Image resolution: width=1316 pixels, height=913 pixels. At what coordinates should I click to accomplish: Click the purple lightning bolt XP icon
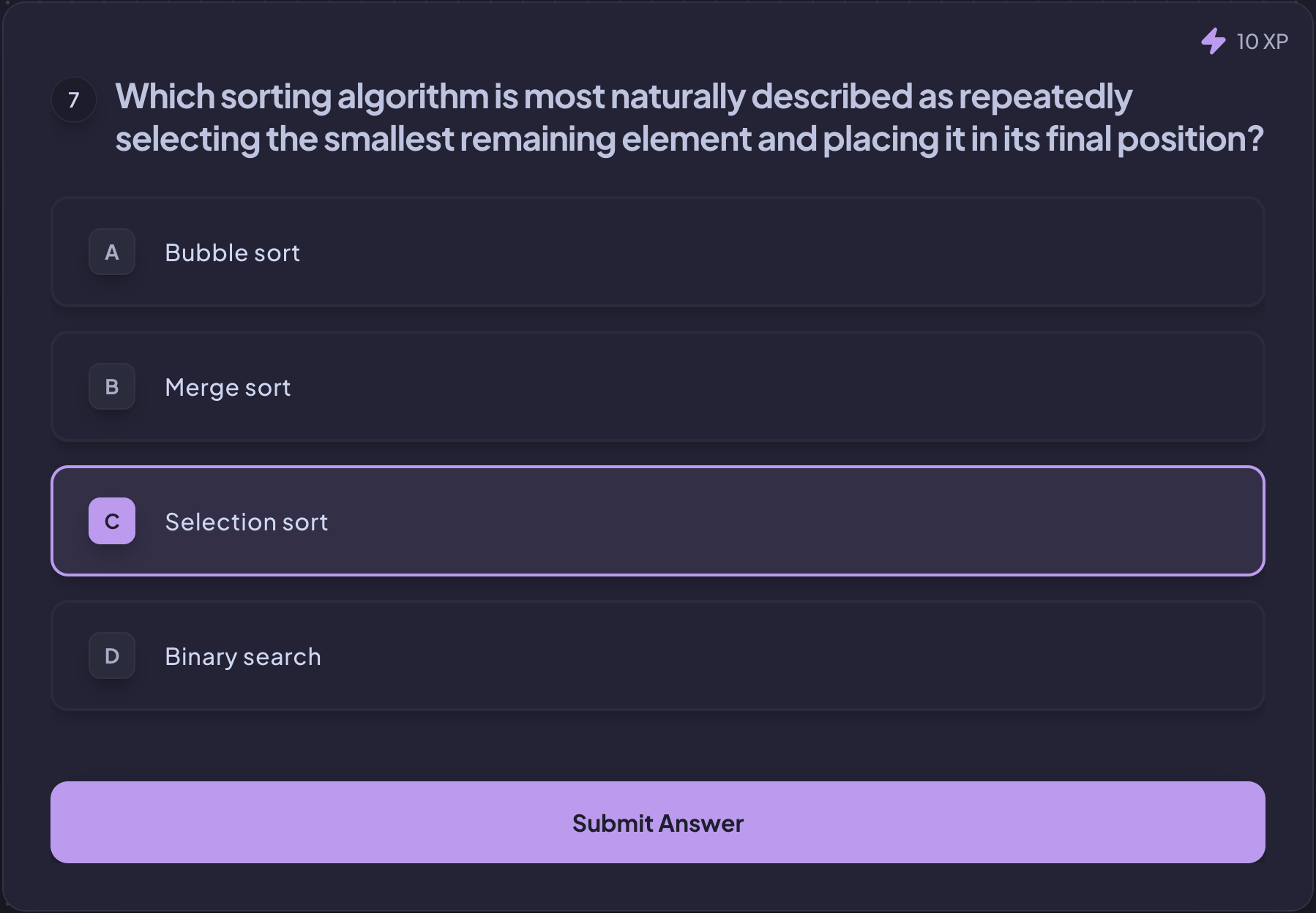(1213, 41)
